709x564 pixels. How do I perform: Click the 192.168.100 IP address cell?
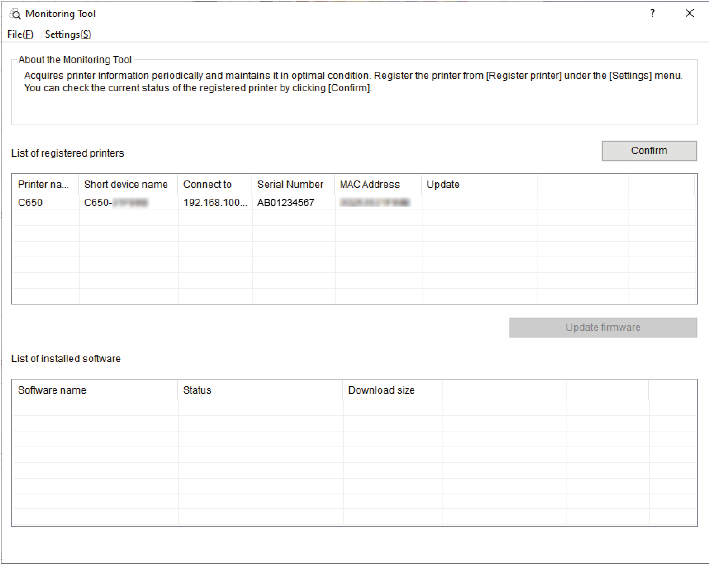(214, 202)
